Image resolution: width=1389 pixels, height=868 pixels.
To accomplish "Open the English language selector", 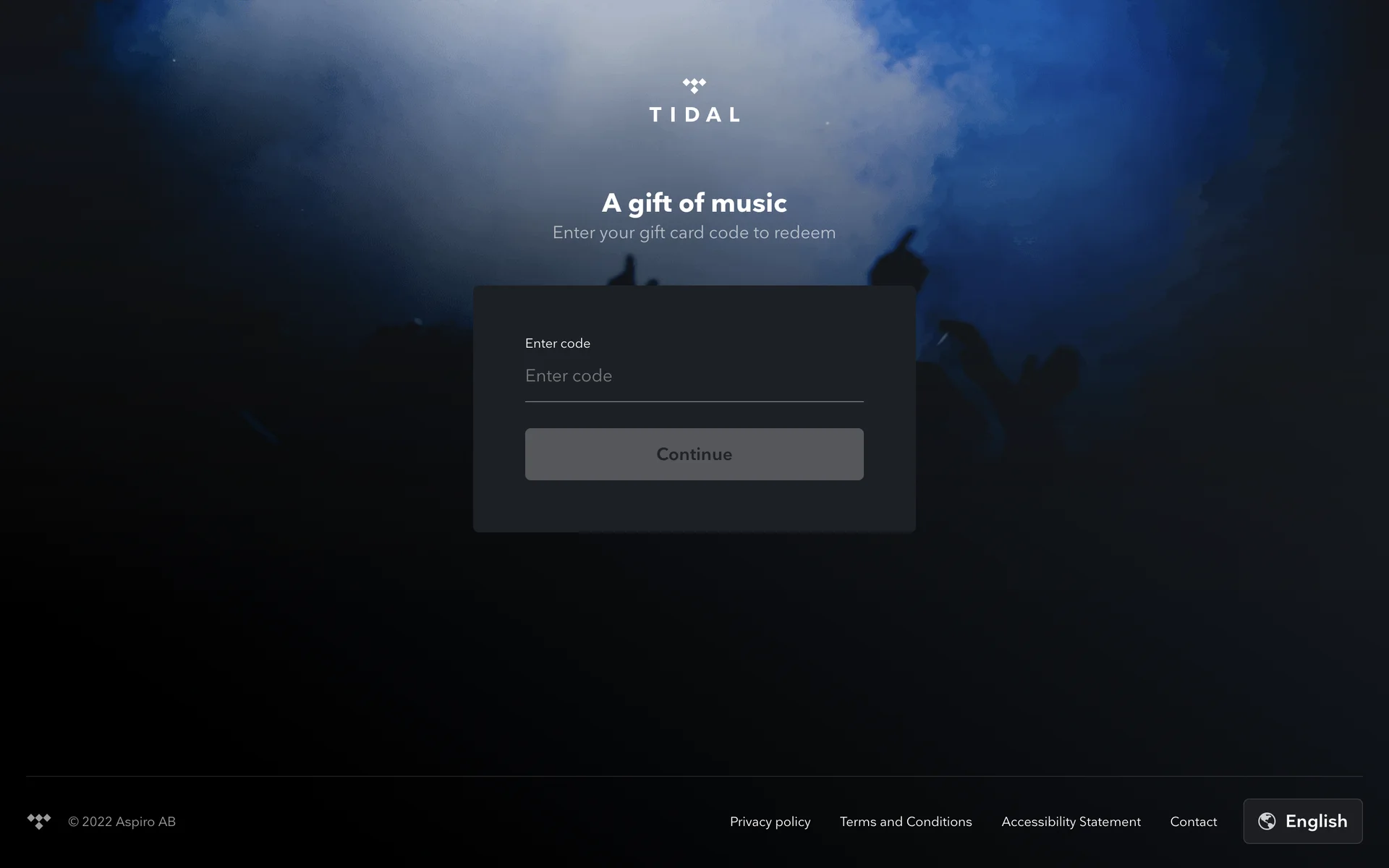I will [1302, 821].
